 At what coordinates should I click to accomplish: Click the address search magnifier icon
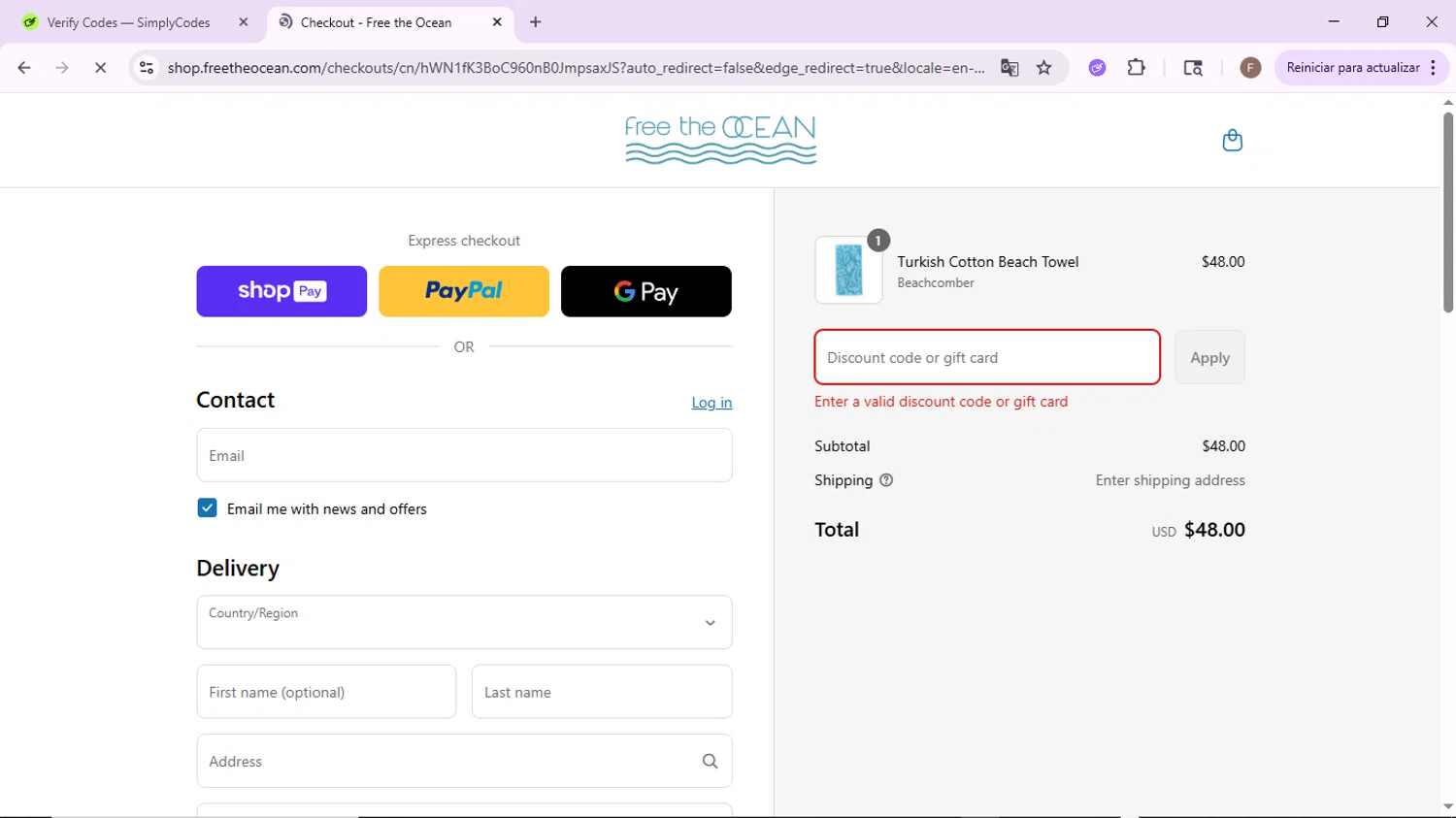[x=711, y=762]
